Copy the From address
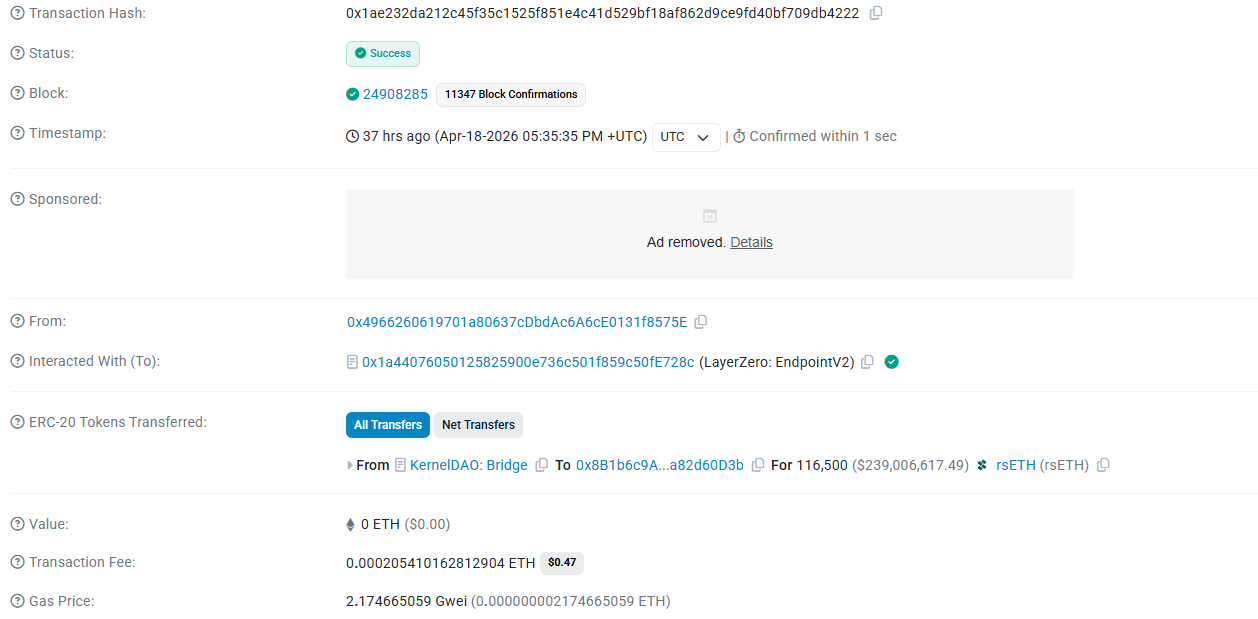The height and width of the screenshot is (619, 1258). coord(701,322)
